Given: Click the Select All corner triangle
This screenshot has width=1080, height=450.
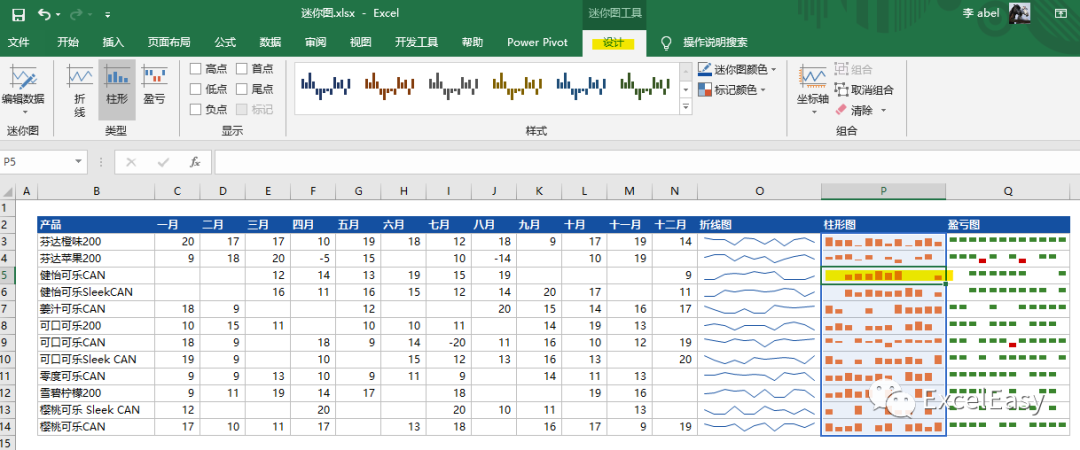Looking at the screenshot, I should tap(7, 191).
